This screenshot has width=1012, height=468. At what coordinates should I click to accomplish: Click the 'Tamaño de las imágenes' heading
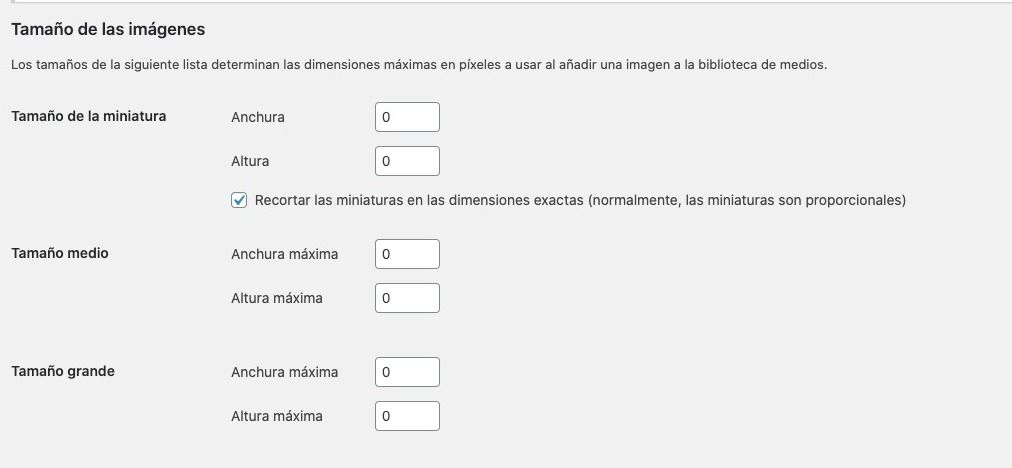tap(108, 29)
